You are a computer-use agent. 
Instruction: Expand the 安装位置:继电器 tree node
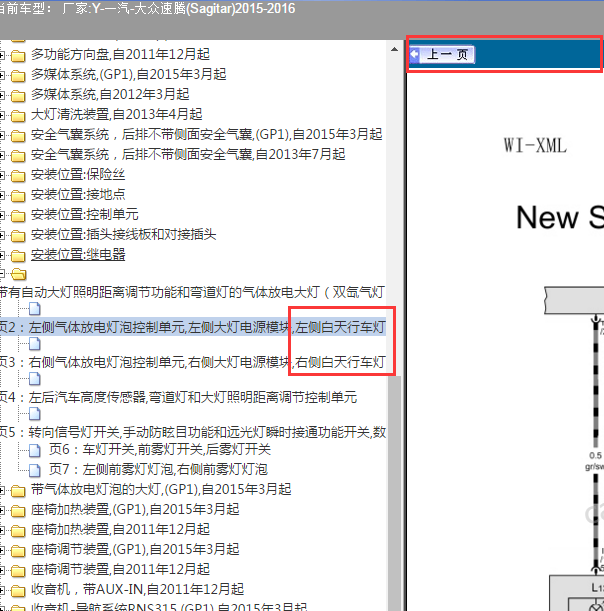coord(2,256)
